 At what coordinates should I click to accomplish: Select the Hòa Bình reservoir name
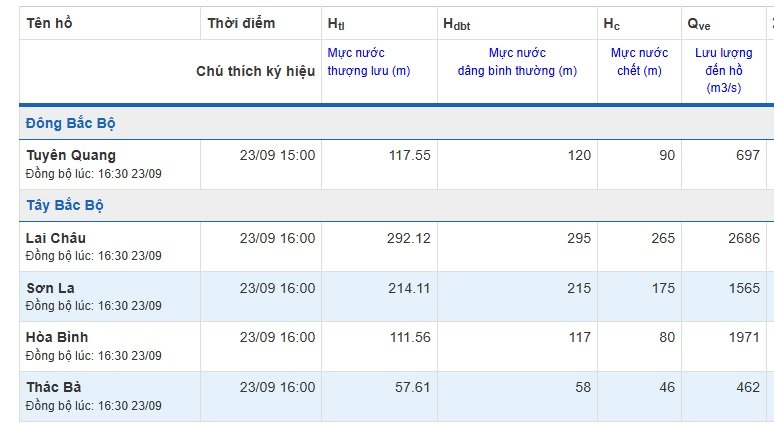[x=57, y=337]
